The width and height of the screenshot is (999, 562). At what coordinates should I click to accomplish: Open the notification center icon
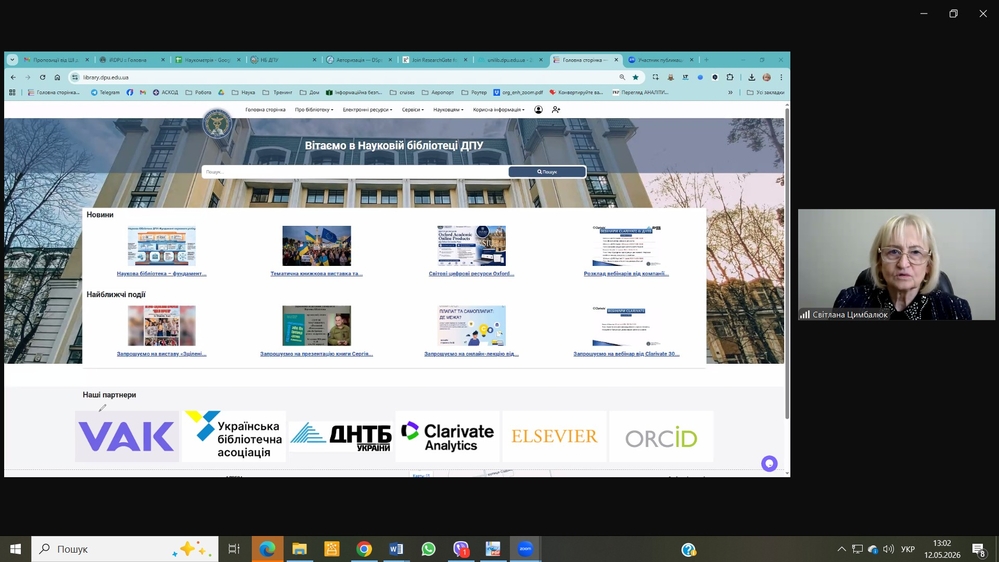(979, 549)
